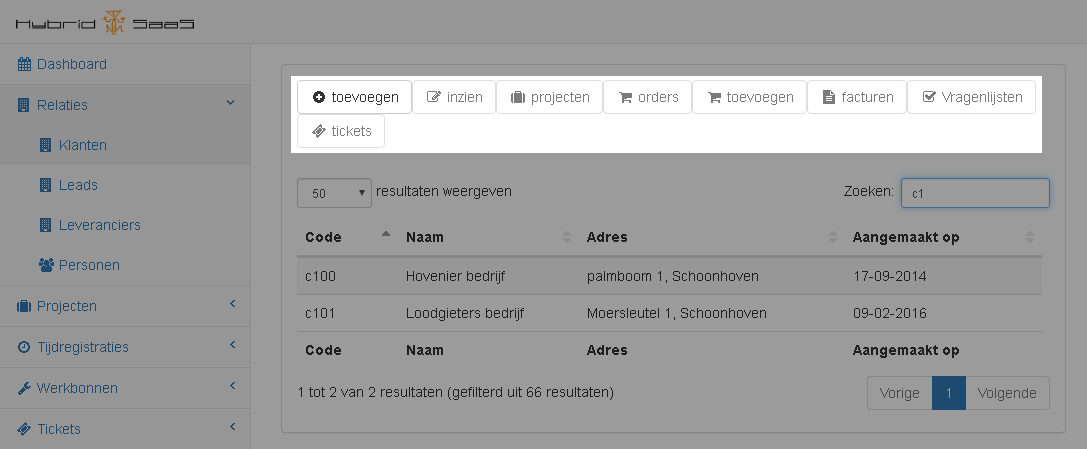The width and height of the screenshot is (1087, 449).
Task: Open Leads in the sidebar
Action: (78, 185)
